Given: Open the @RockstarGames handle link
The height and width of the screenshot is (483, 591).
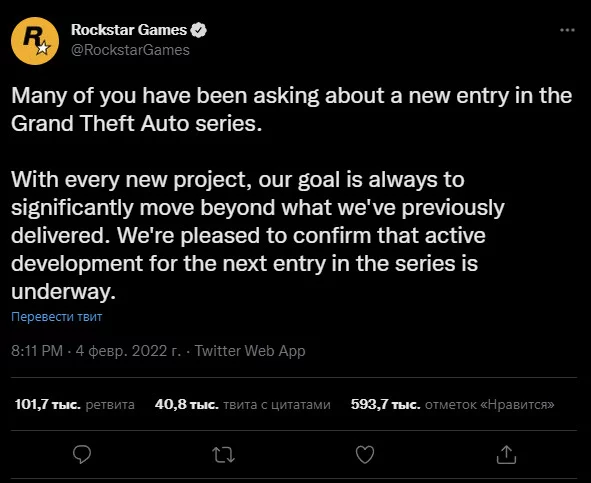Looking at the screenshot, I should (x=130, y=50).
